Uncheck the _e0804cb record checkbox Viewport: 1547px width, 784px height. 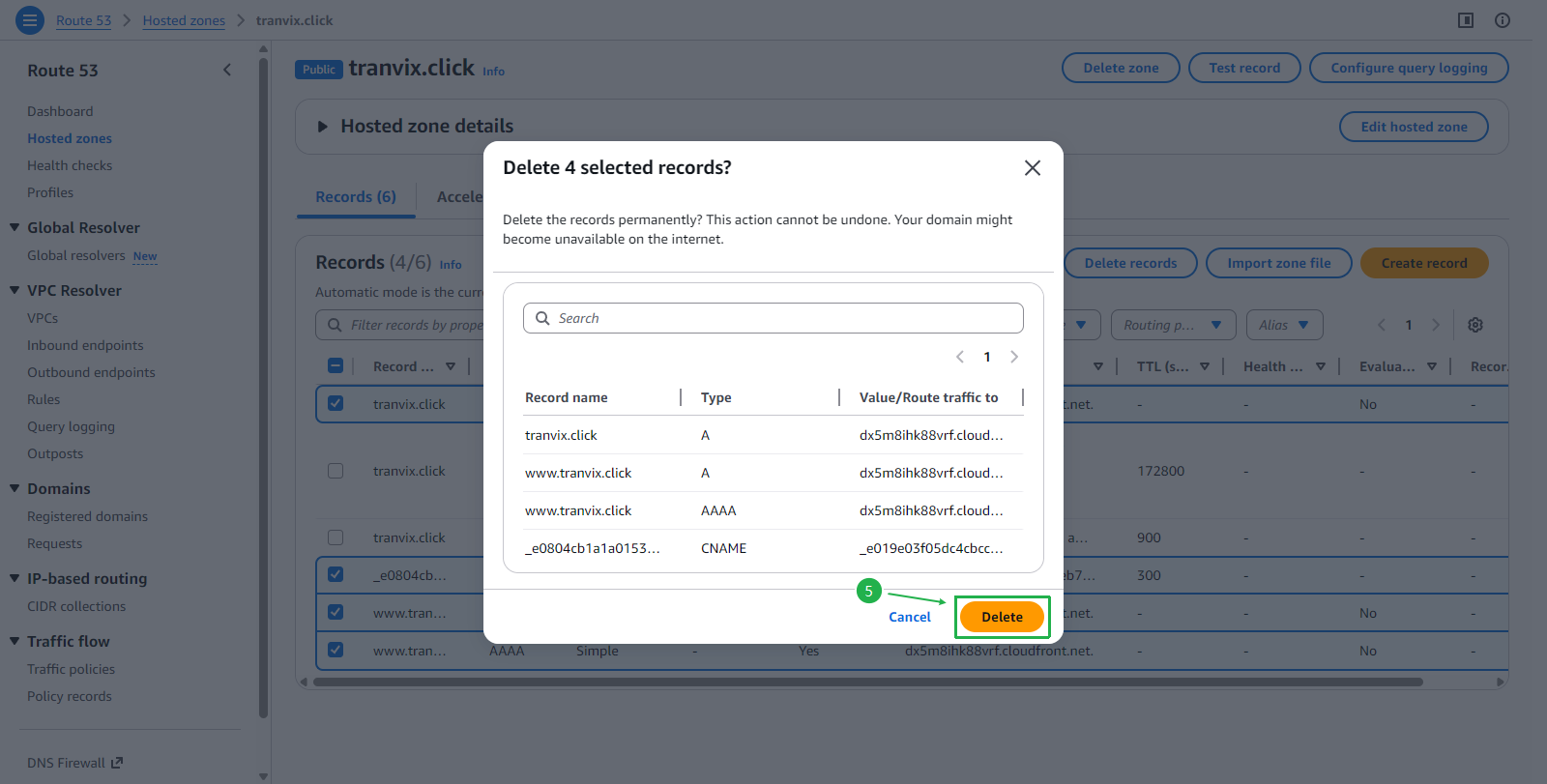pos(336,574)
